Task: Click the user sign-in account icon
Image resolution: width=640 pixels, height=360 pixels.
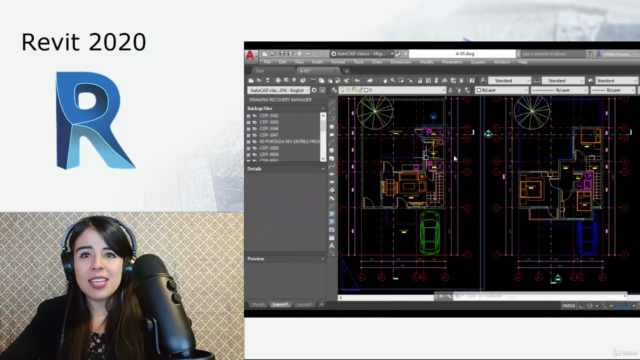Action: point(598,54)
